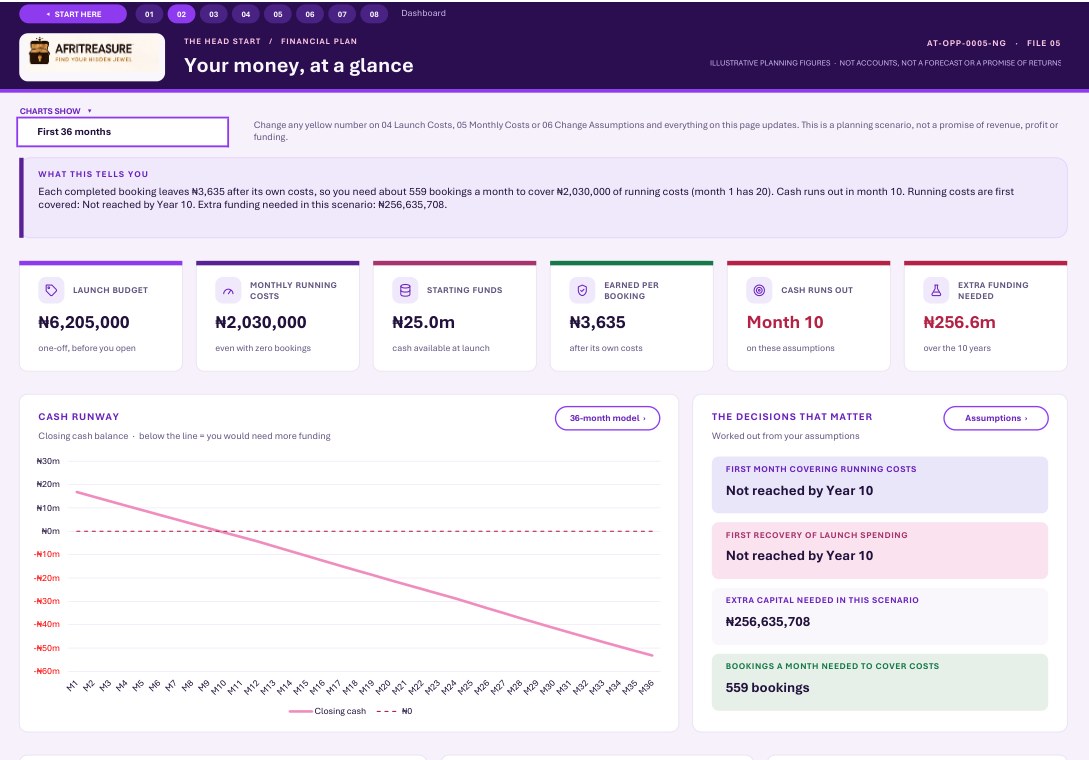The width and height of the screenshot is (1089, 760).
Task: Click the Launch Budget tag icon
Action: point(51,290)
